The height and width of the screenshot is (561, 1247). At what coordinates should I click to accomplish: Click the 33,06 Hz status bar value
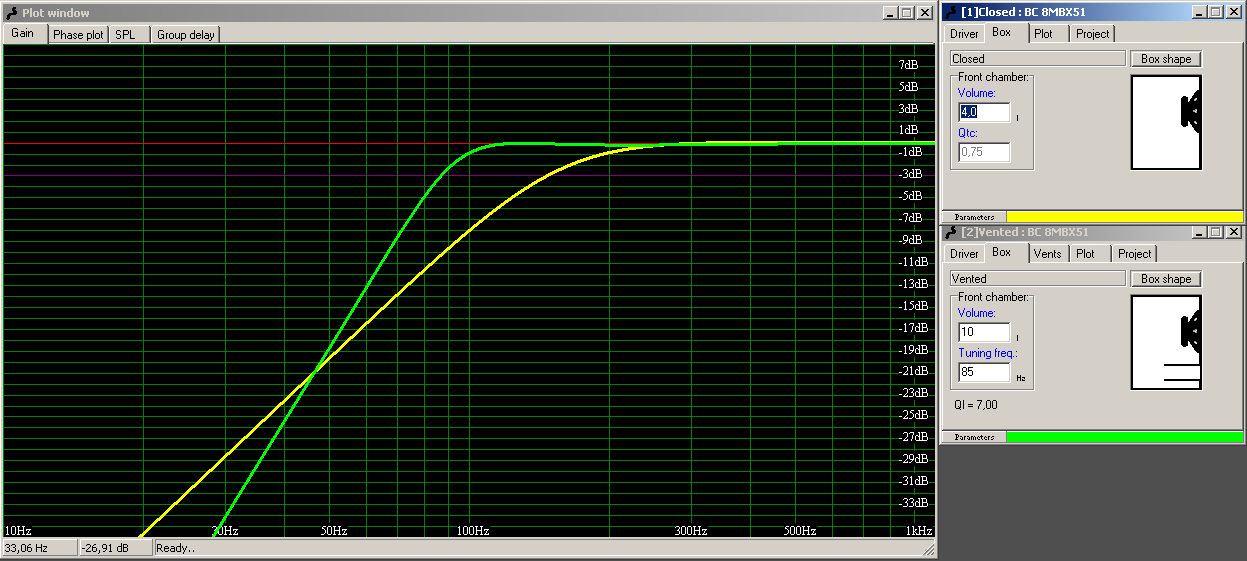pyautogui.click(x=25, y=548)
